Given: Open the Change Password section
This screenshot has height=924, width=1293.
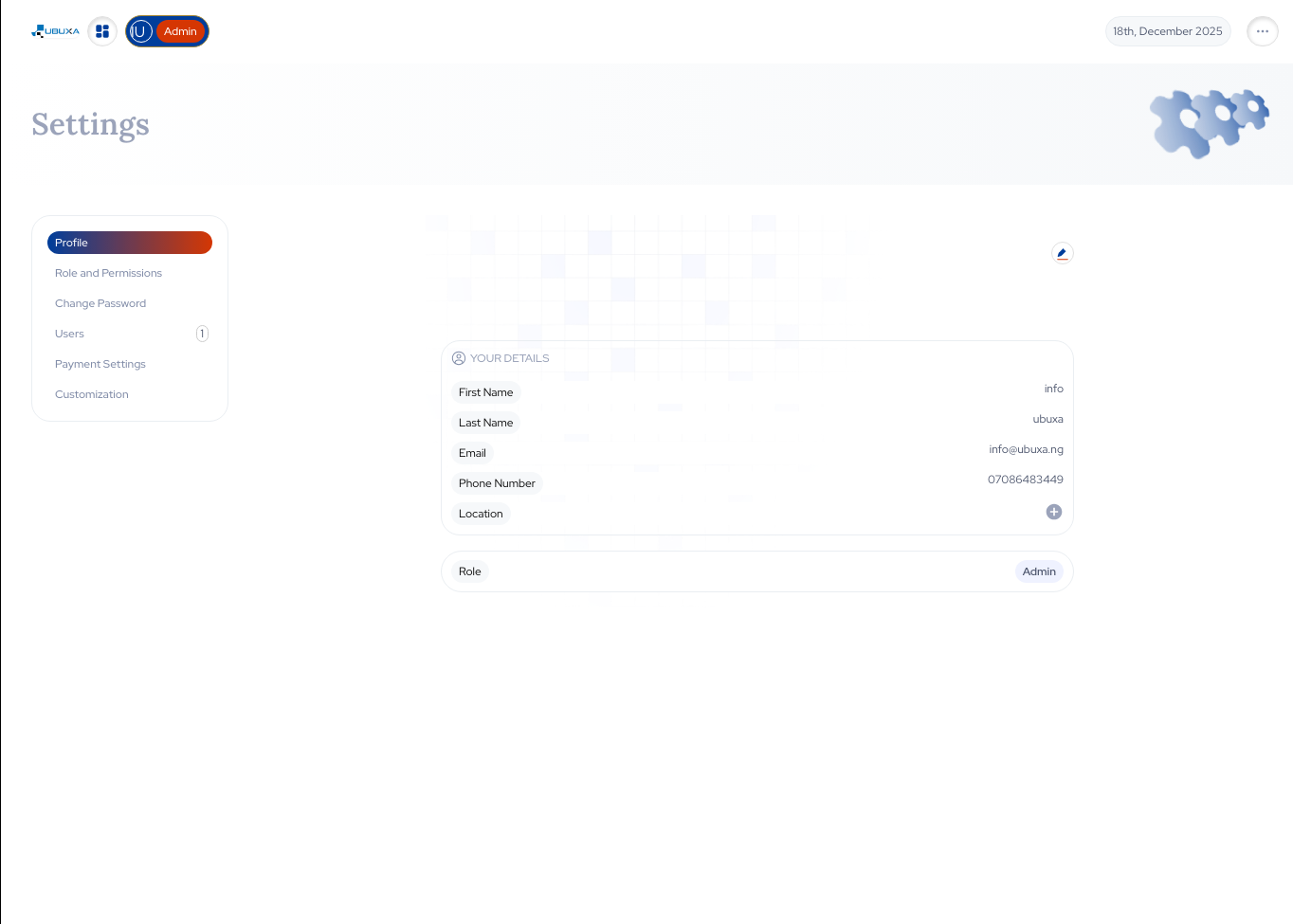Looking at the screenshot, I should point(100,303).
